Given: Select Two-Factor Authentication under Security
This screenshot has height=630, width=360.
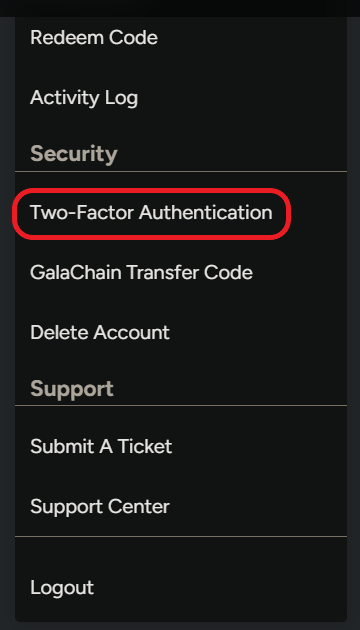Looking at the screenshot, I should click(x=151, y=213).
